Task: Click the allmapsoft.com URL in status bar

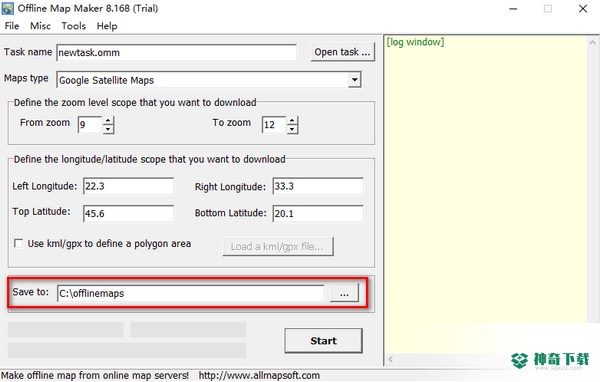Action: [x=259, y=375]
